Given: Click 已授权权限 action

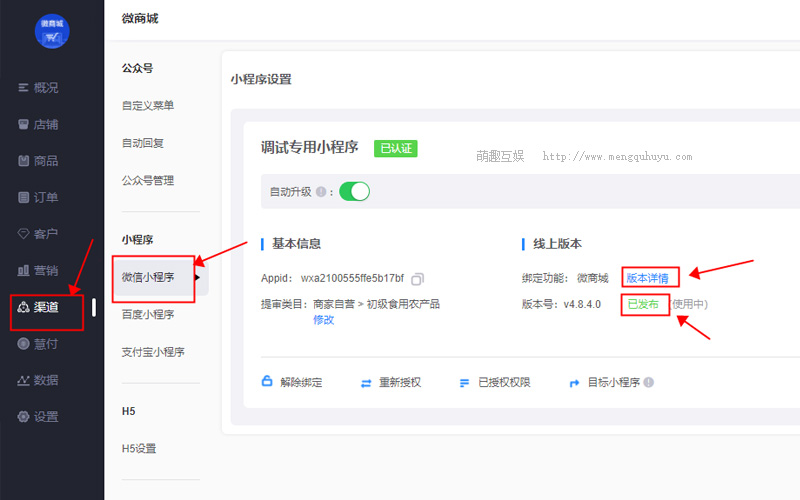Looking at the screenshot, I should pos(504,383).
